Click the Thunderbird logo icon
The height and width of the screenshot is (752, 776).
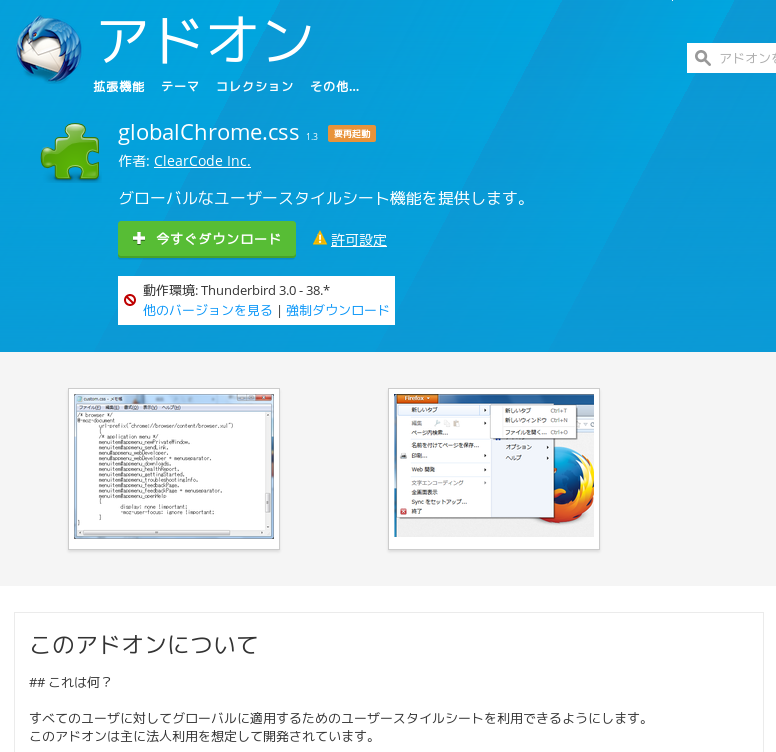tap(48, 48)
